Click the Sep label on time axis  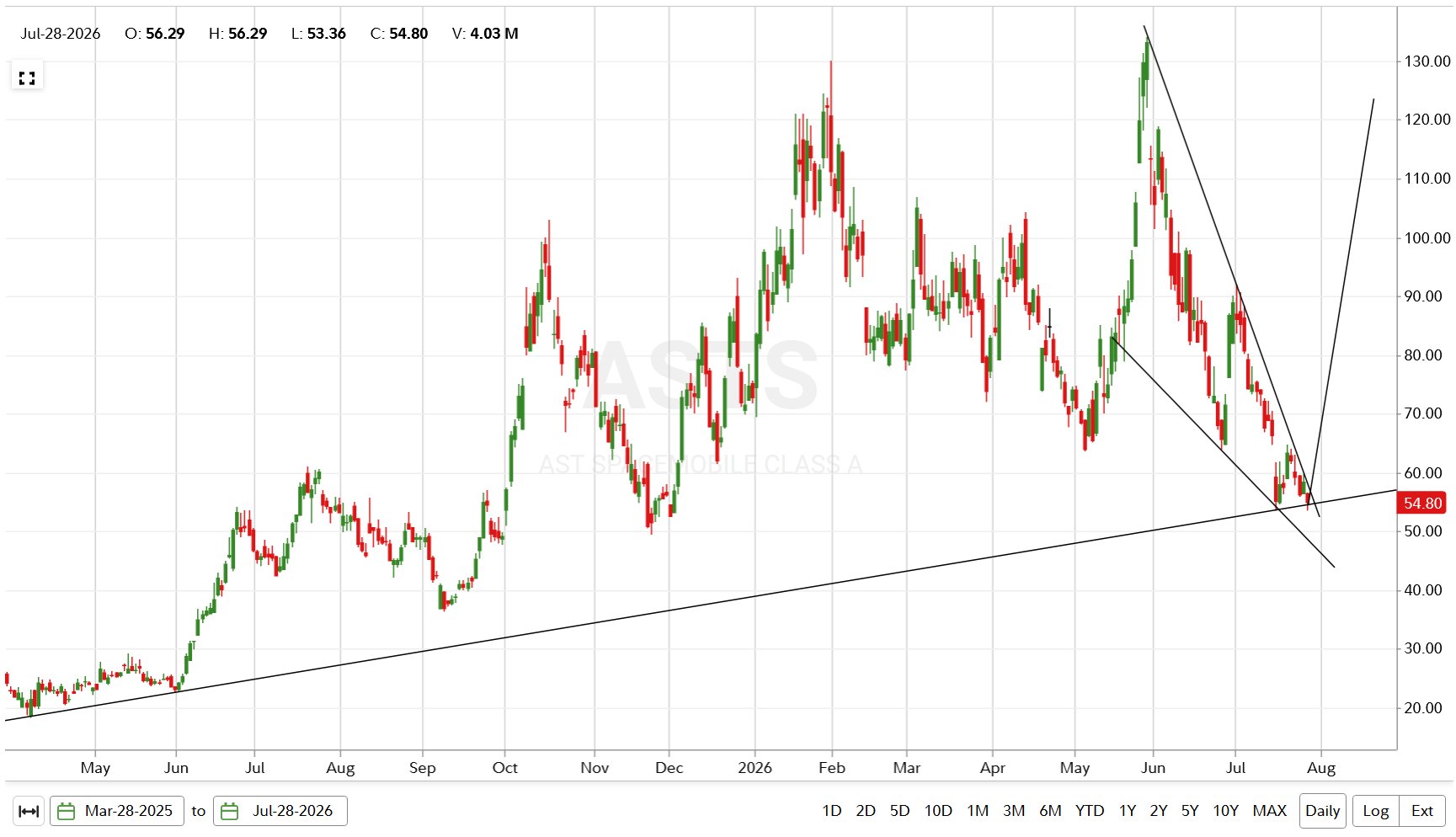tap(423, 768)
